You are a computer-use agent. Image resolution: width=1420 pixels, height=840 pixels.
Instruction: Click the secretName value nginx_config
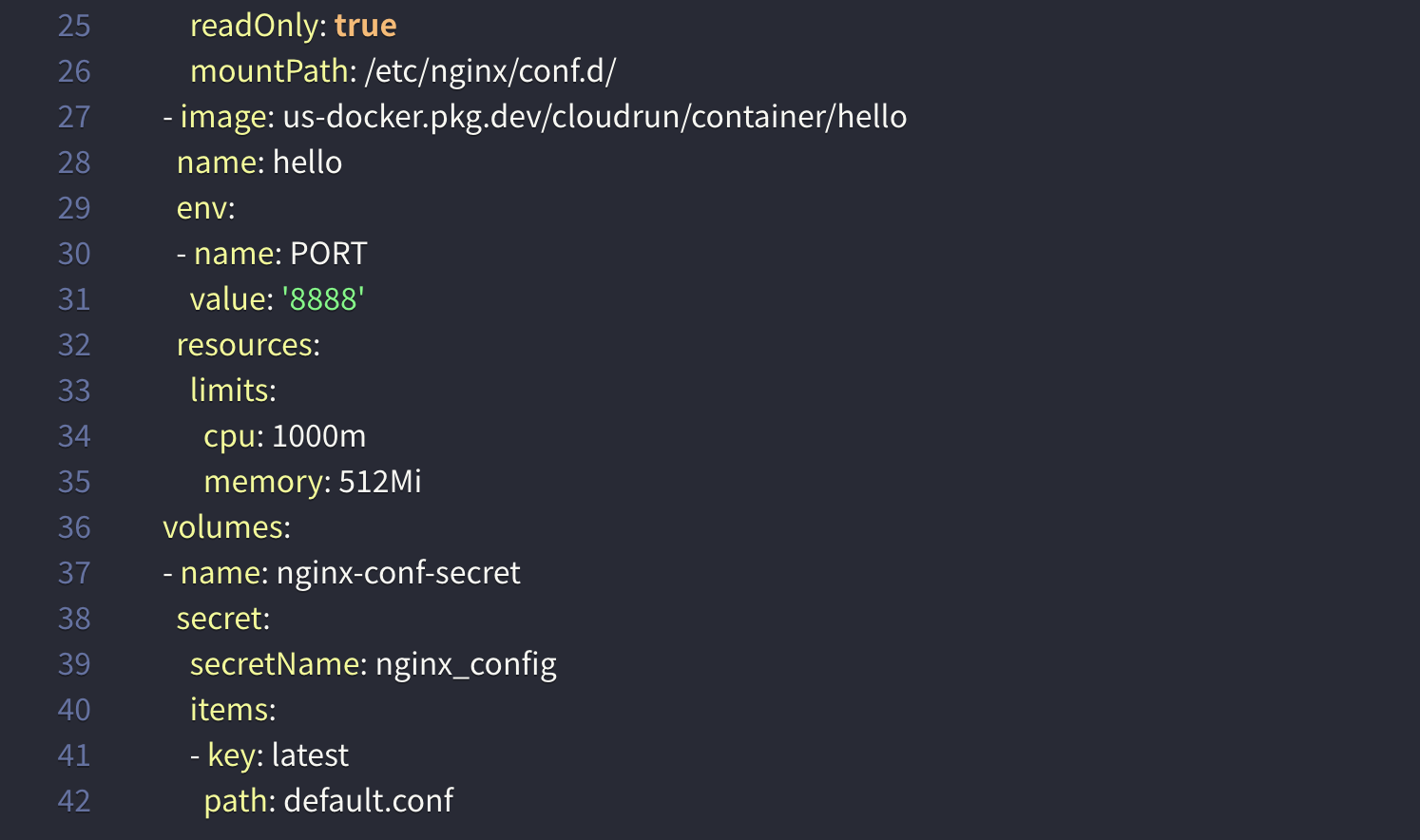pos(466,664)
